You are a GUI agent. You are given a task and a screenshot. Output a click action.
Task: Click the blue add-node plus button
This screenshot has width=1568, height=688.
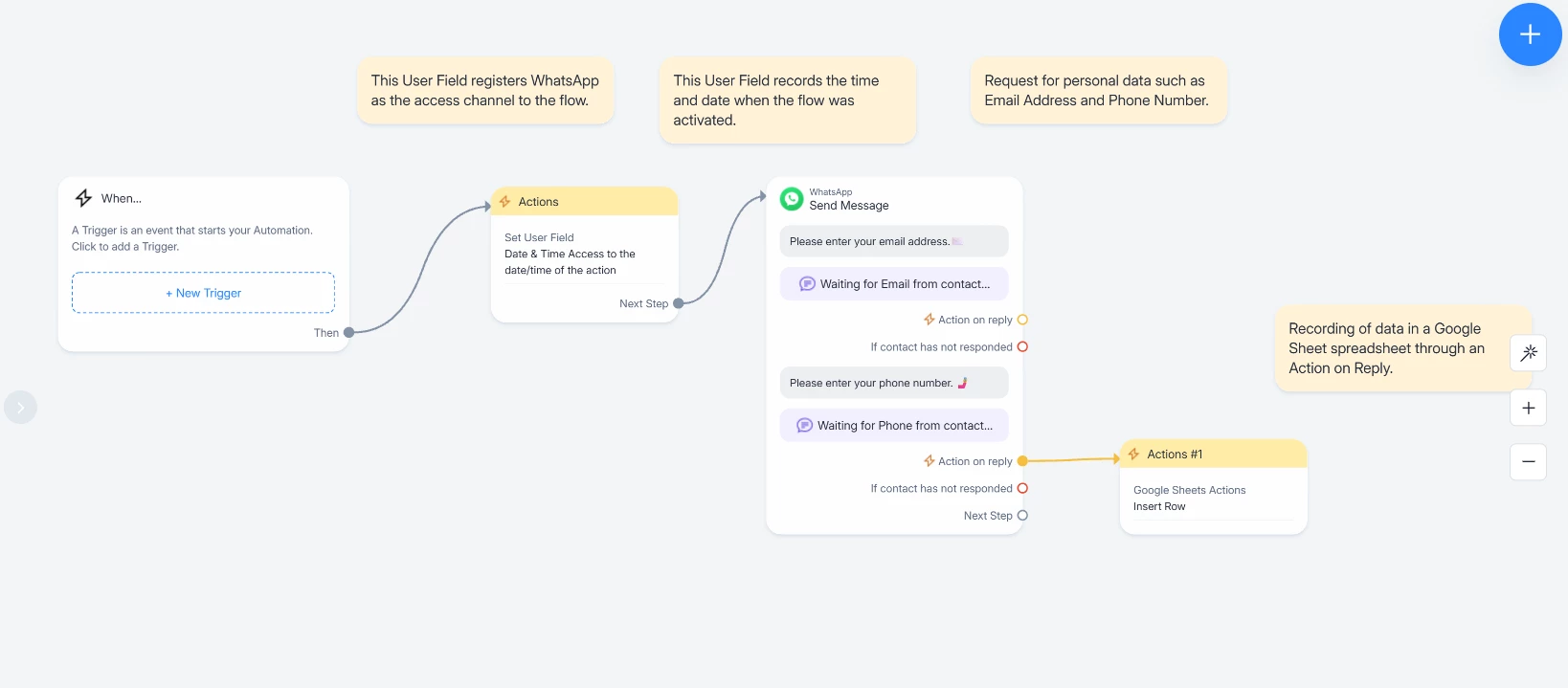[1530, 34]
